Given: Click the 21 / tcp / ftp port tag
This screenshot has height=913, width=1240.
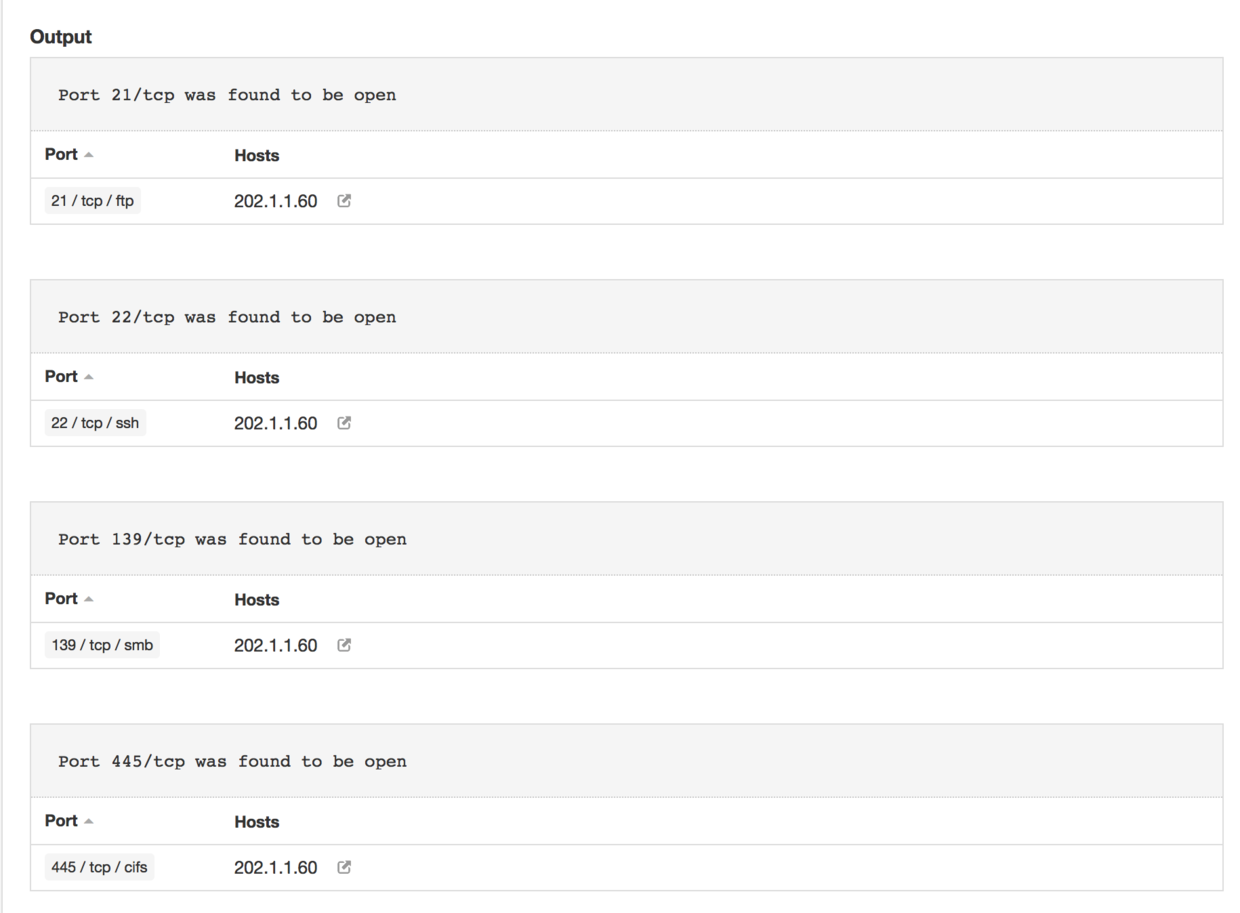Looking at the screenshot, I should (92, 201).
